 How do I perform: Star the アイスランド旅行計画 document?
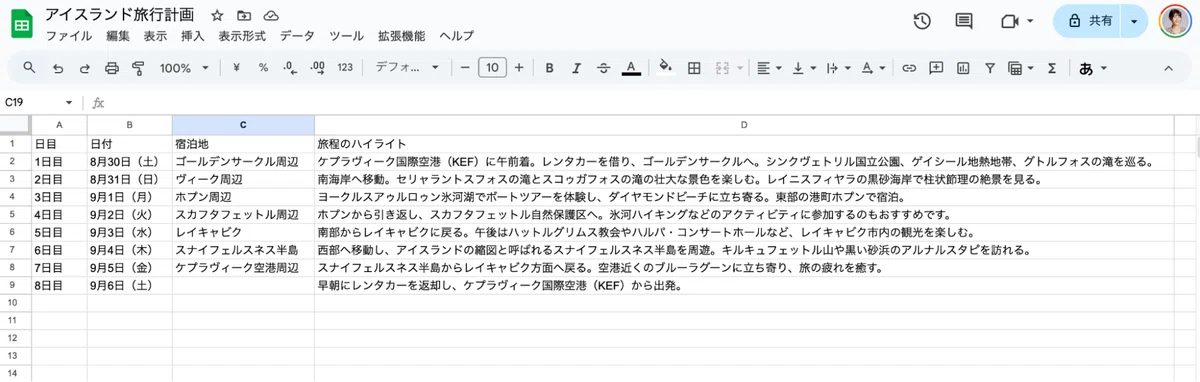(218, 16)
